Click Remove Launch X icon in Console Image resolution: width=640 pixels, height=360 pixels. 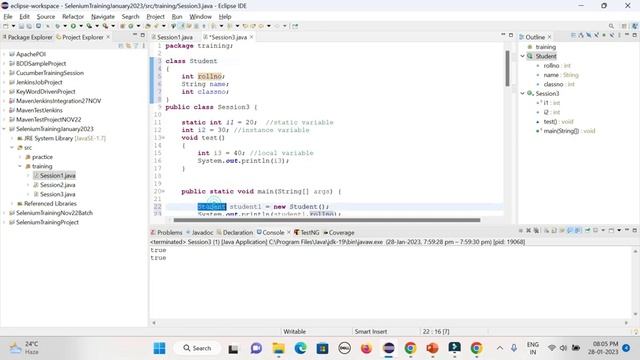(529, 231)
